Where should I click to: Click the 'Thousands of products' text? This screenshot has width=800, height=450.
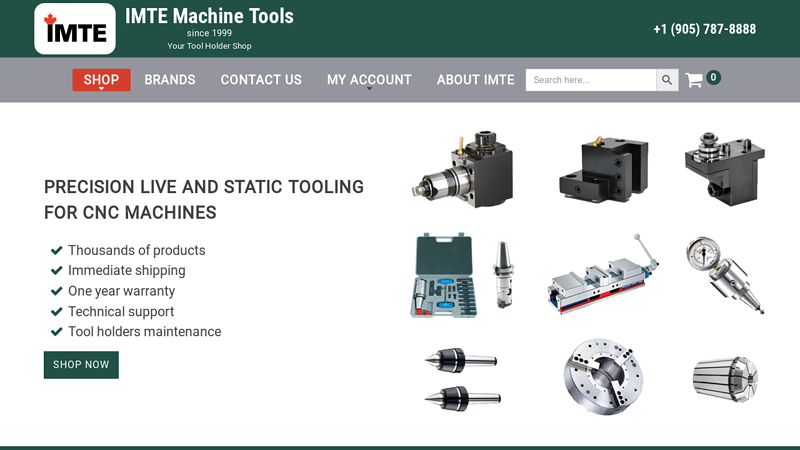[x=137, y=251]
